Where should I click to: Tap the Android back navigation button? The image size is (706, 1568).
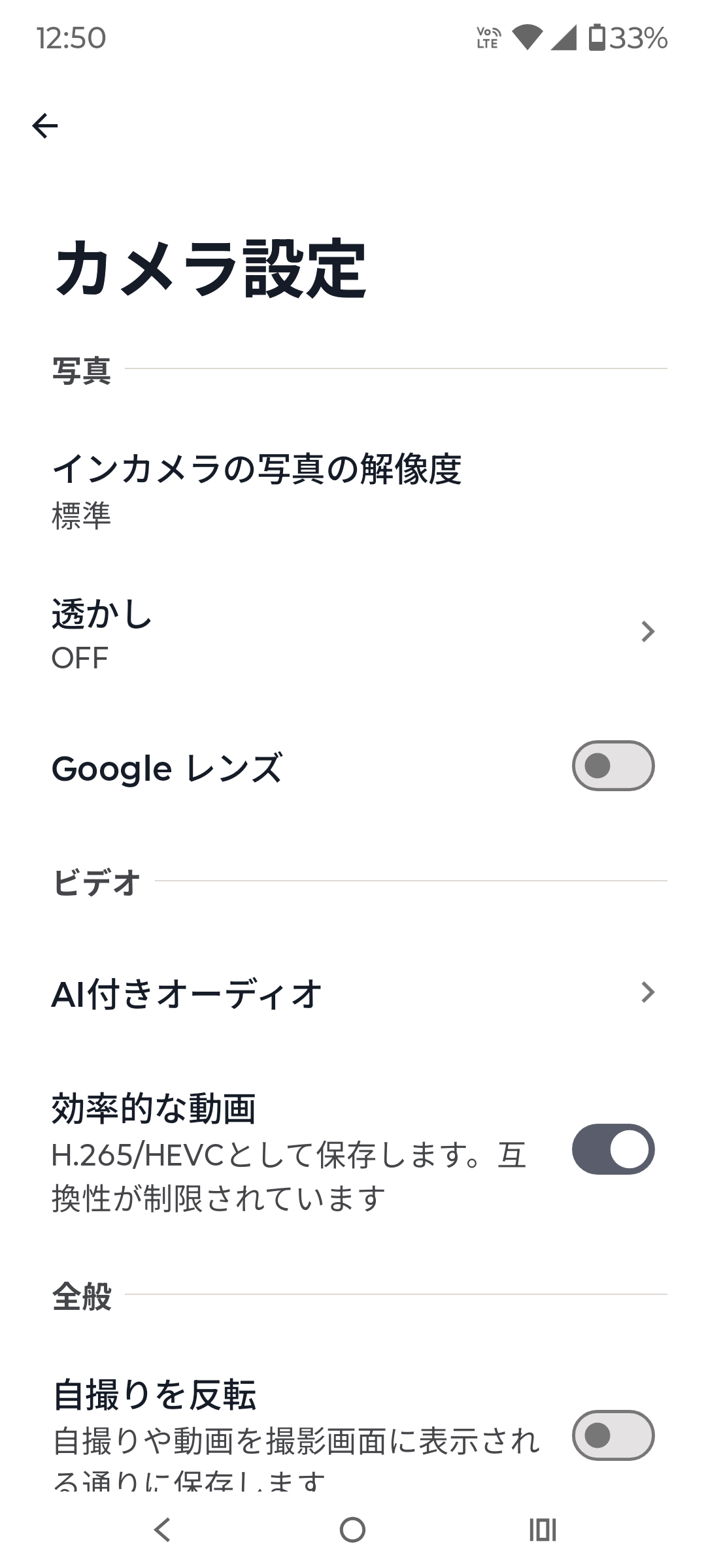[x=162, y=1529]
